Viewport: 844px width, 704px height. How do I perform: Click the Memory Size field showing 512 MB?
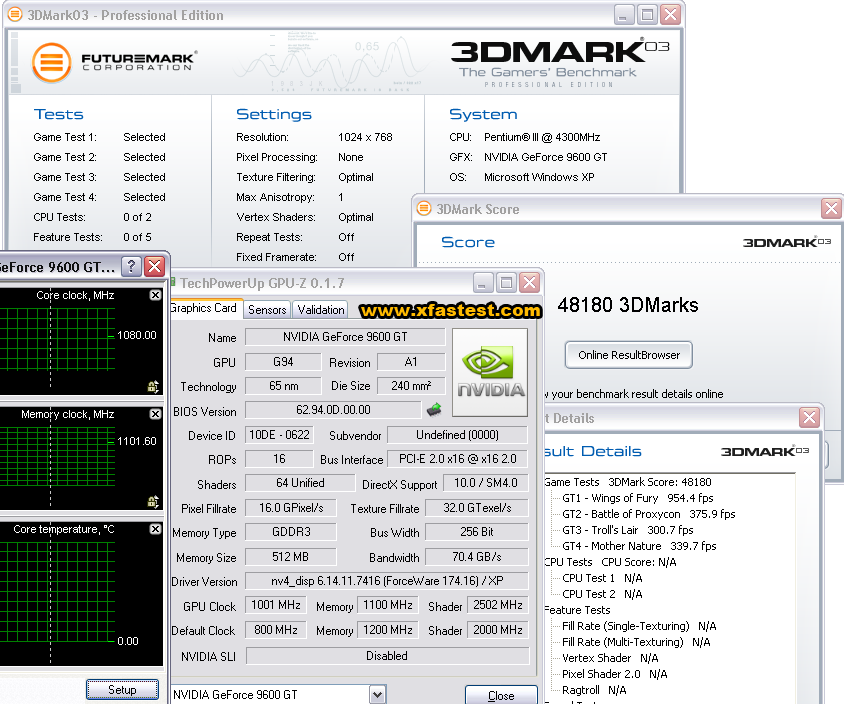(291, 557)
